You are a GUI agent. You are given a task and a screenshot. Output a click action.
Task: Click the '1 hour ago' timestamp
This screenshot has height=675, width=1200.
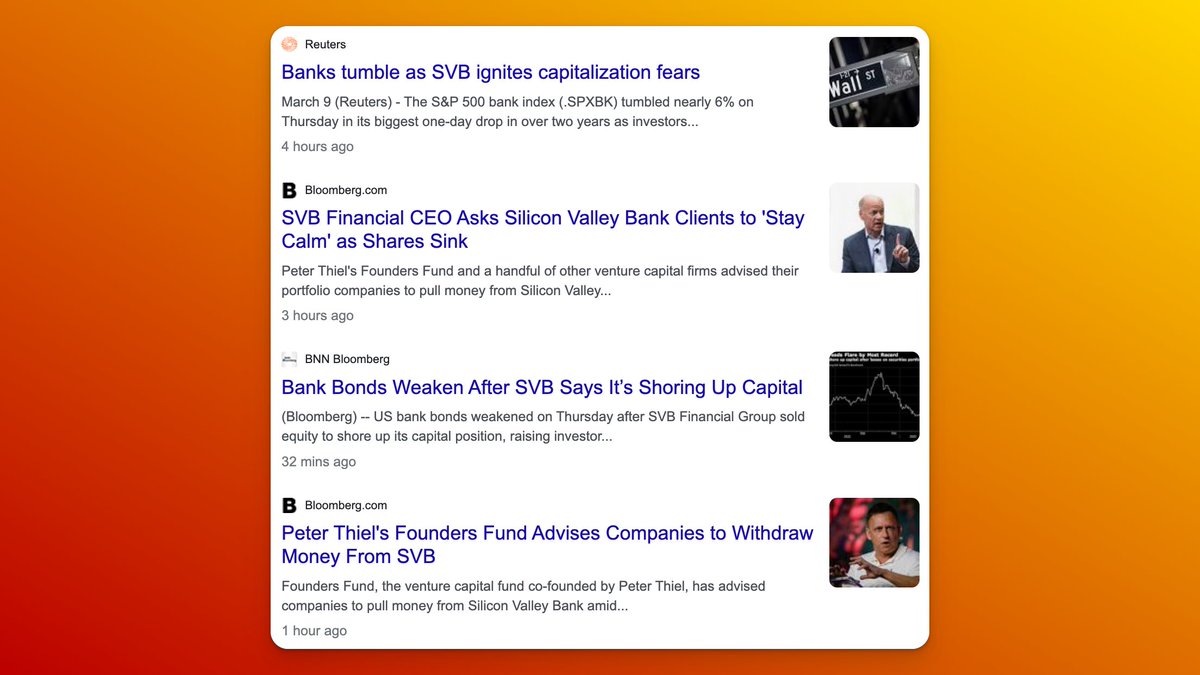(314, 630)
